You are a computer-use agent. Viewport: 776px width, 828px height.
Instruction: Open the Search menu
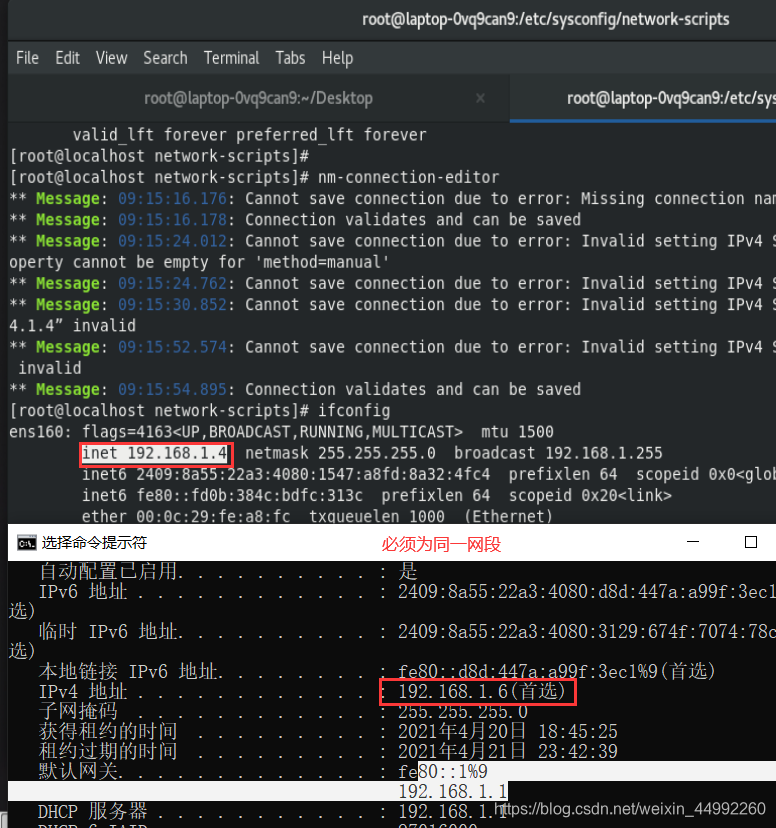[165, 58]
